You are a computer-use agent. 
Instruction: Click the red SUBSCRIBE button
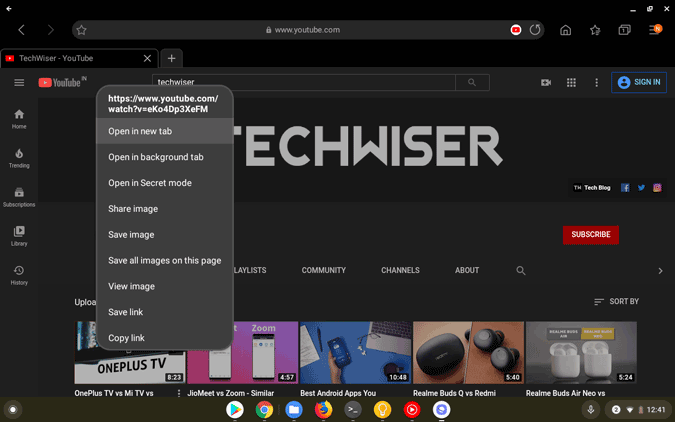pos(591,235)
